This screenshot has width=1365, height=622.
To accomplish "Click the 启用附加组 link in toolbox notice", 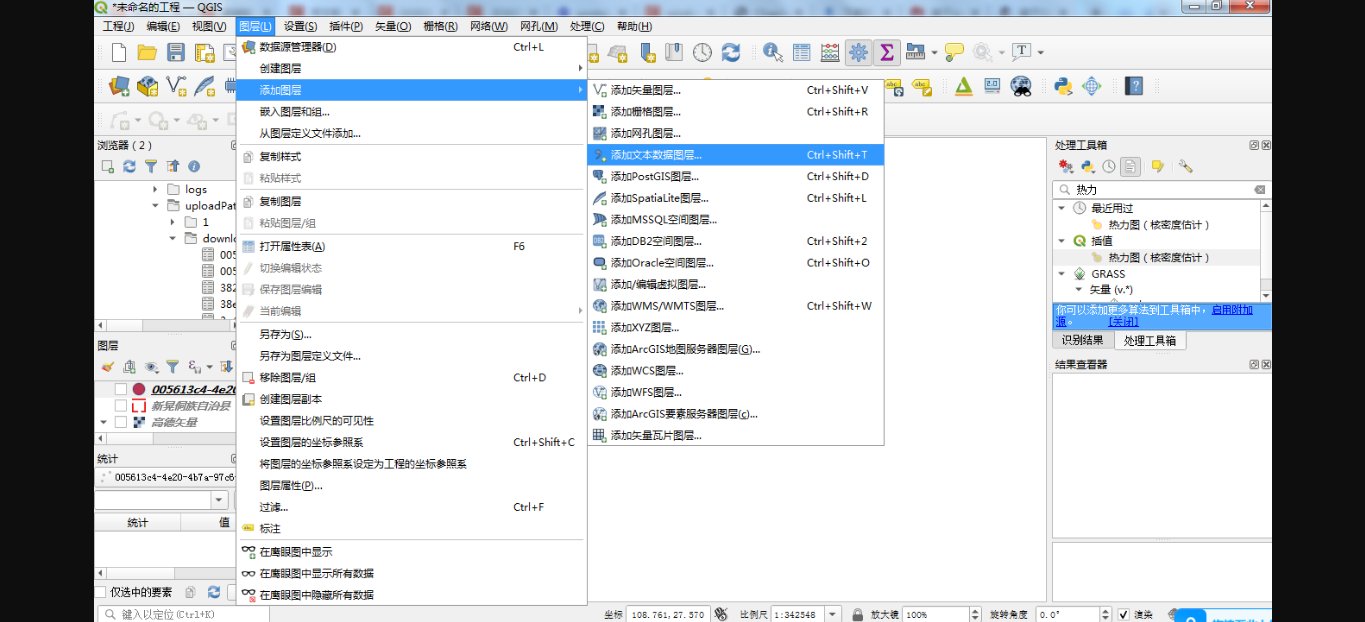I will tap(1232, 310).
